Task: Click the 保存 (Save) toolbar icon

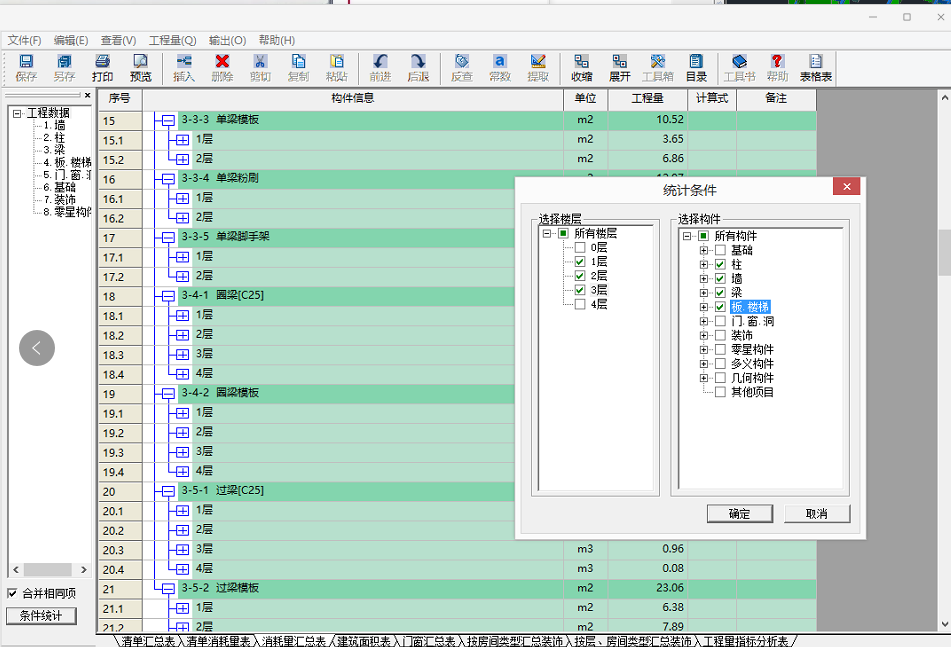Action: 26,68
